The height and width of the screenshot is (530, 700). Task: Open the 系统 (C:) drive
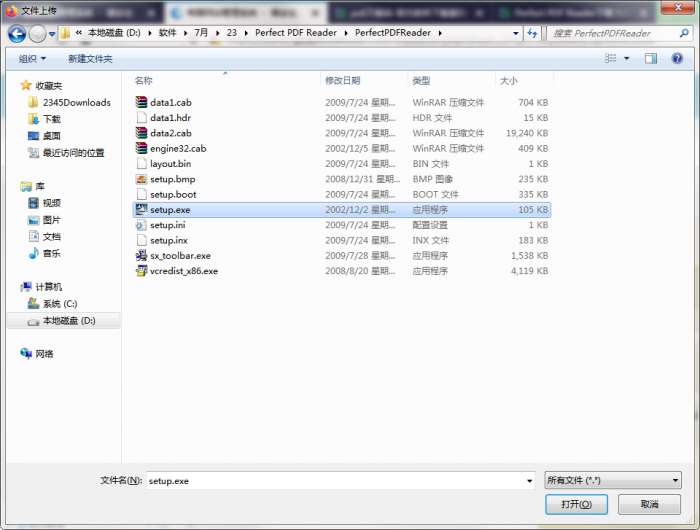60,304
